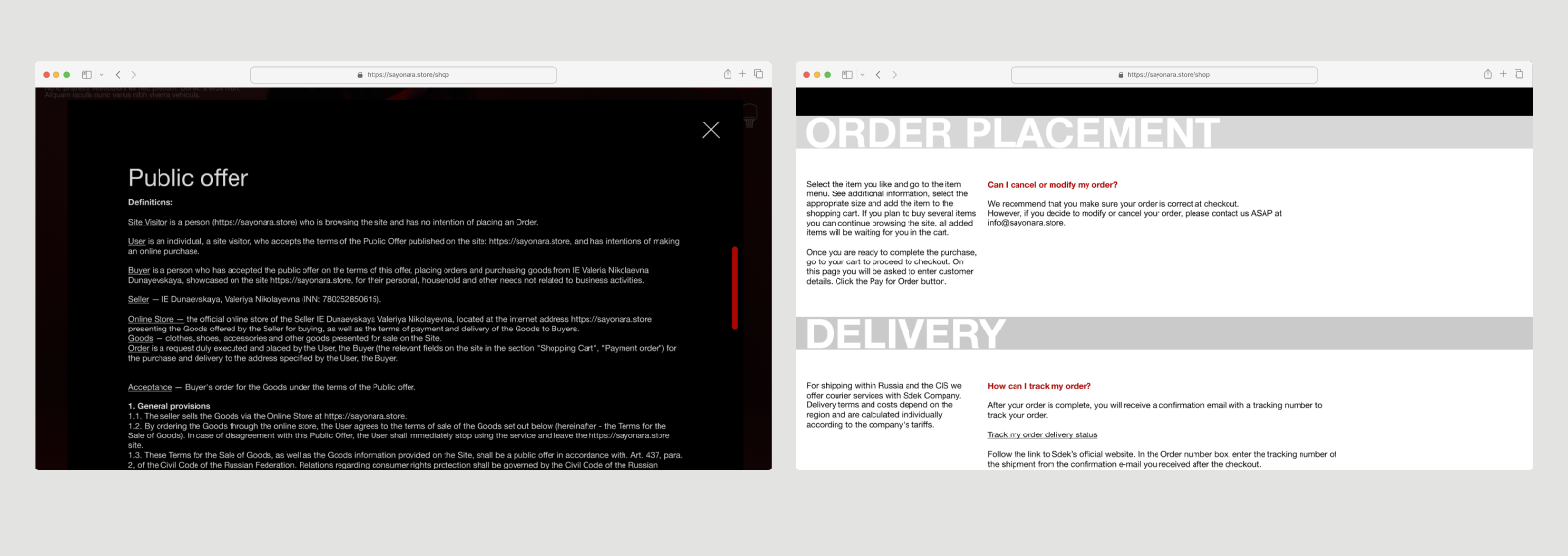Go back in the left browser window
The width and height of the screenshot is (1568, 556).
point(118,75)
